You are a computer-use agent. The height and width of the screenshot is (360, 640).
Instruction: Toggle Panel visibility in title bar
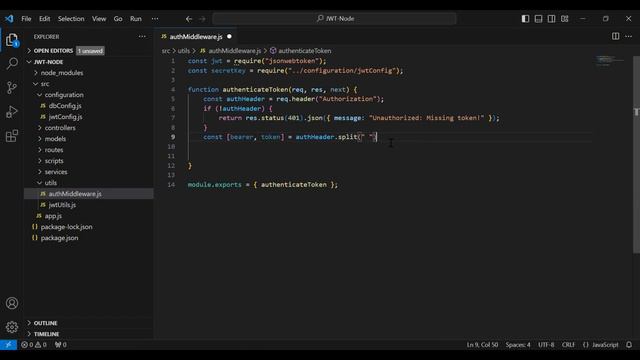(x=538, y=19)
